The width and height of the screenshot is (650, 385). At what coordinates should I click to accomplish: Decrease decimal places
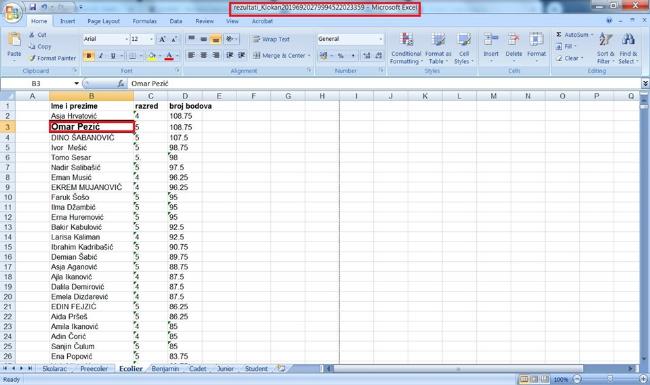378,56
